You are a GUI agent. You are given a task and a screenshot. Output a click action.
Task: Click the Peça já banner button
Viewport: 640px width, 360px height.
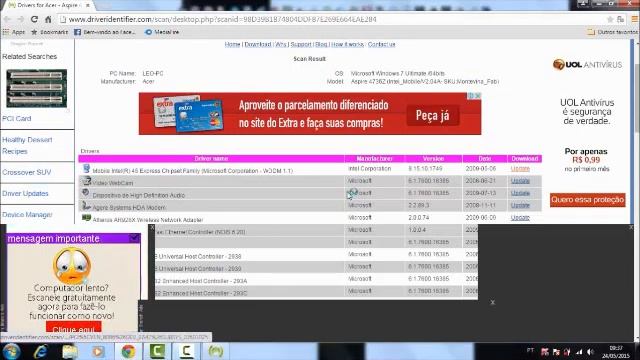click(x=433, y=116)
